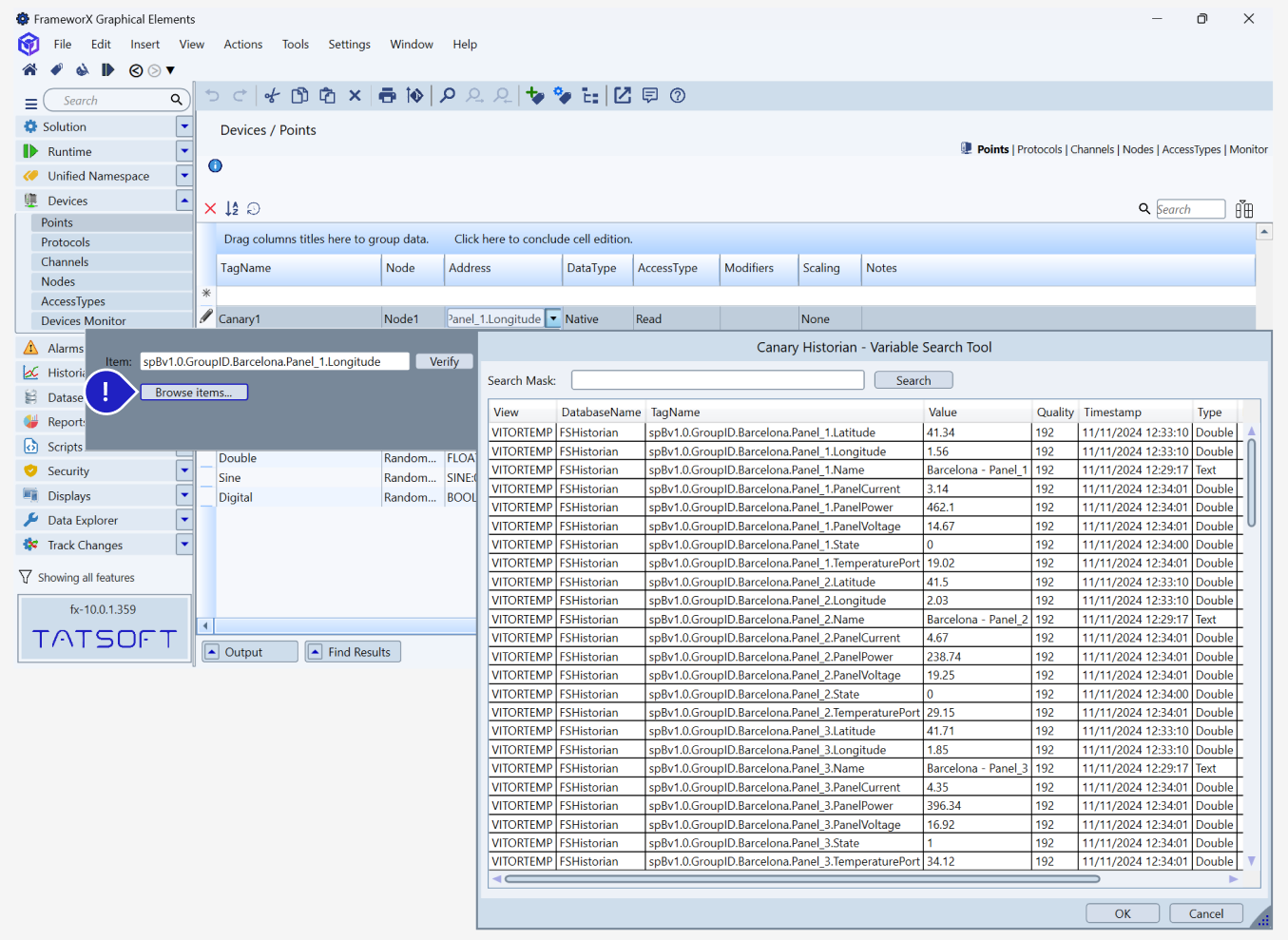
Task: Navigate back with the circled arrow
Action: (136, 70)
